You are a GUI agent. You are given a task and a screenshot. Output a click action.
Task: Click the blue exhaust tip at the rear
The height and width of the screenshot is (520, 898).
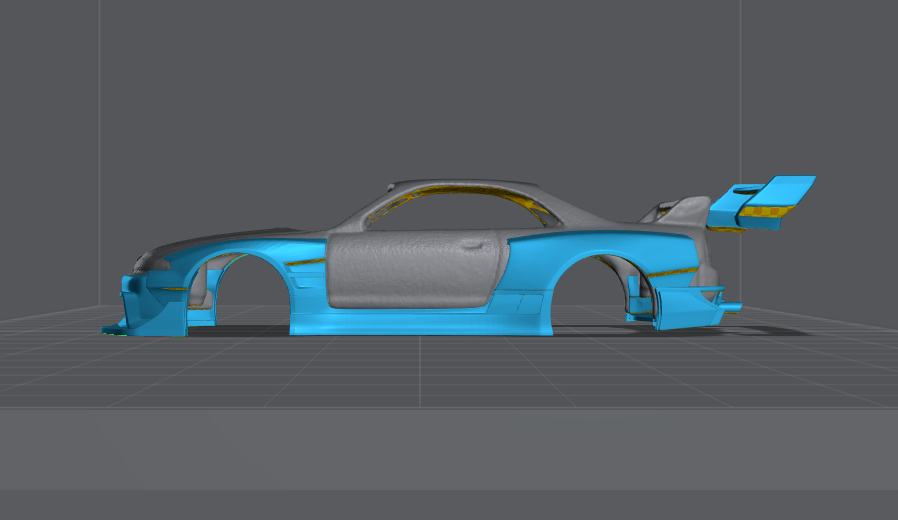pyautogui.click(x=733, y=303)
